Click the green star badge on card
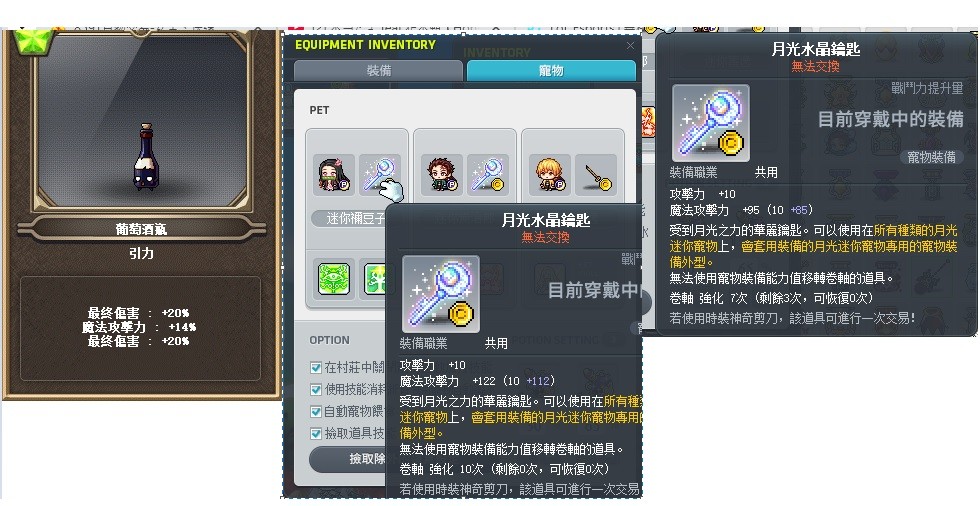This screenshot has width=980, height=506. 35,41
